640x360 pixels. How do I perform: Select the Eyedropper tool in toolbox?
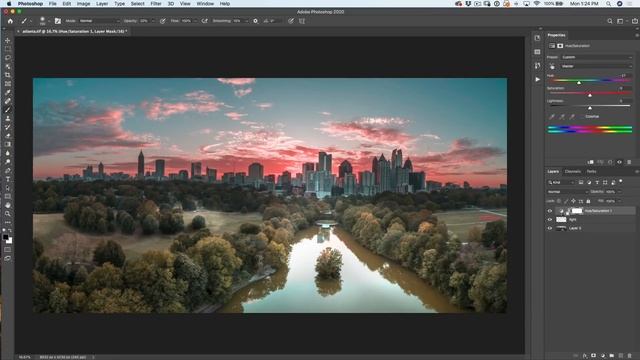(8, 92)
